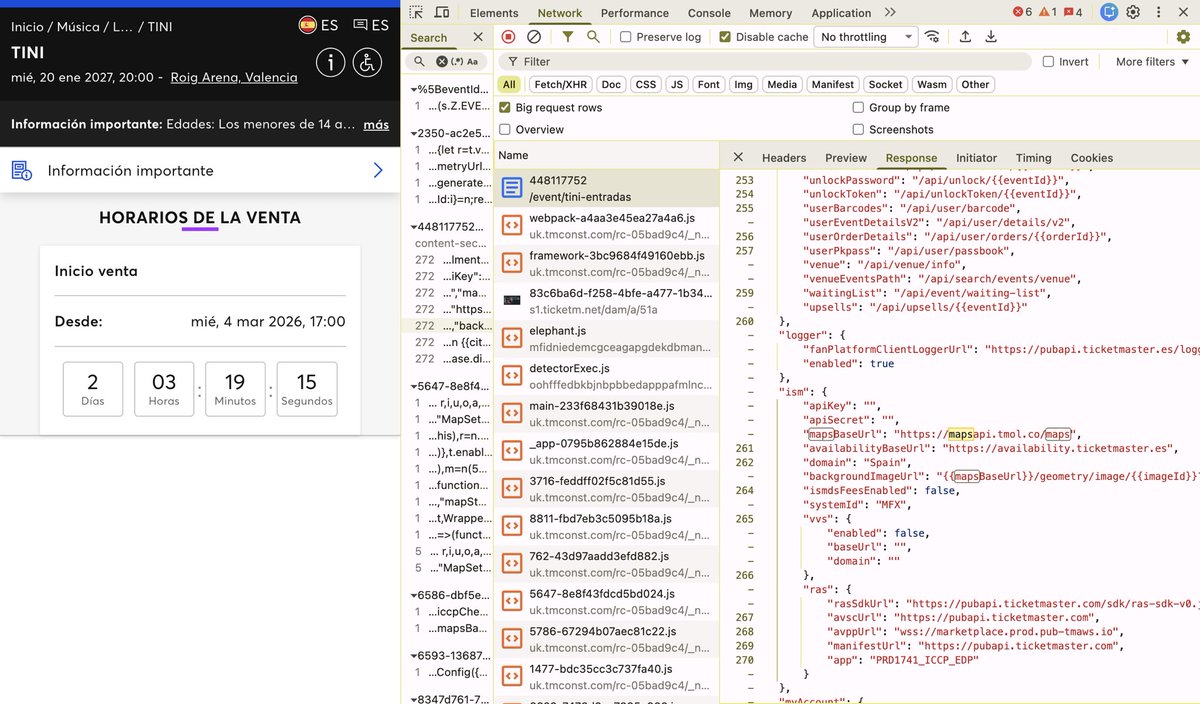Open the No throttling dropdown
This screenshot has height=704, width=1200.
point(865,37)
